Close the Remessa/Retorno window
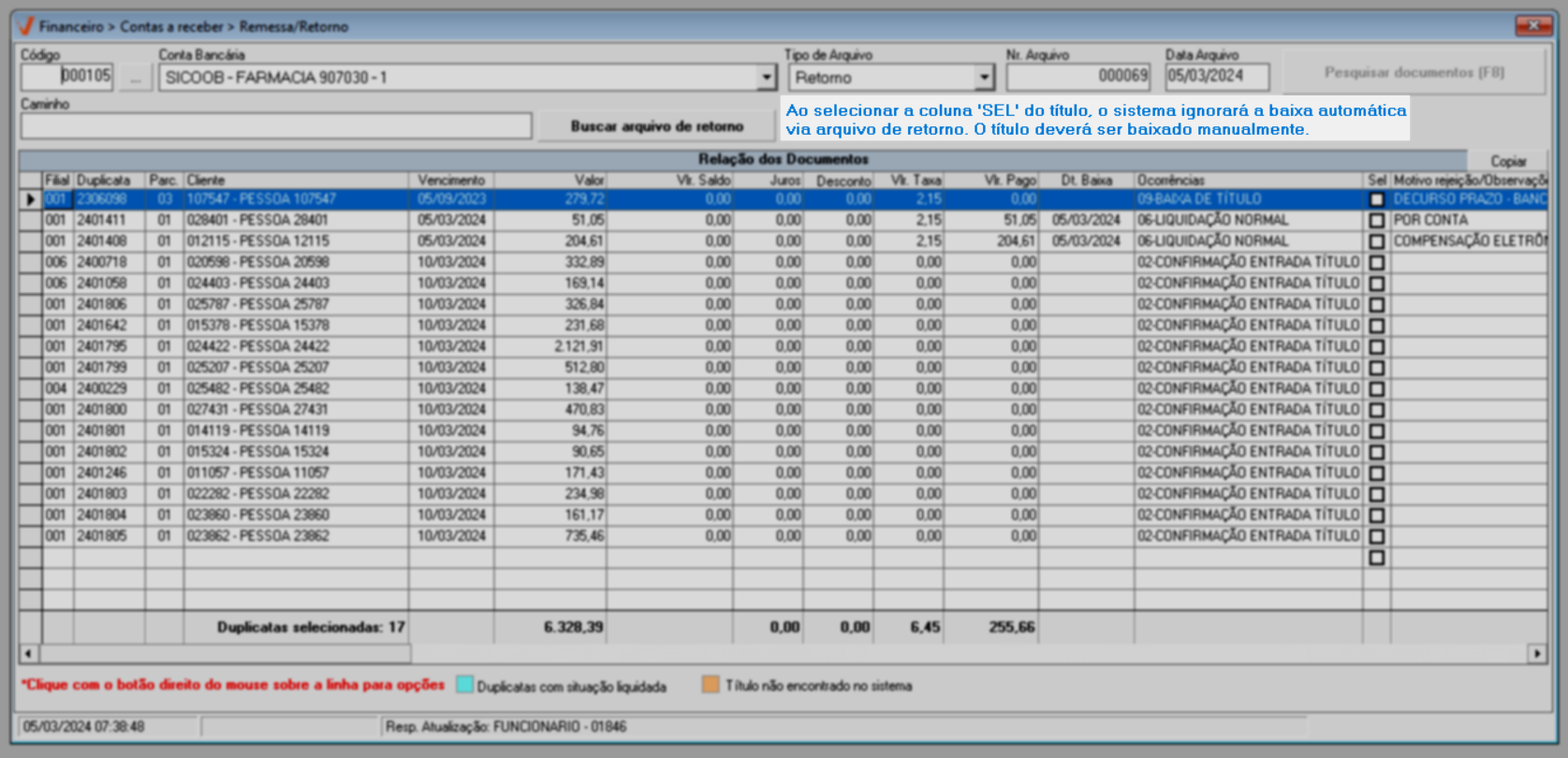This screenshot has height=758, width=1568. click(x=1533, y=25)
